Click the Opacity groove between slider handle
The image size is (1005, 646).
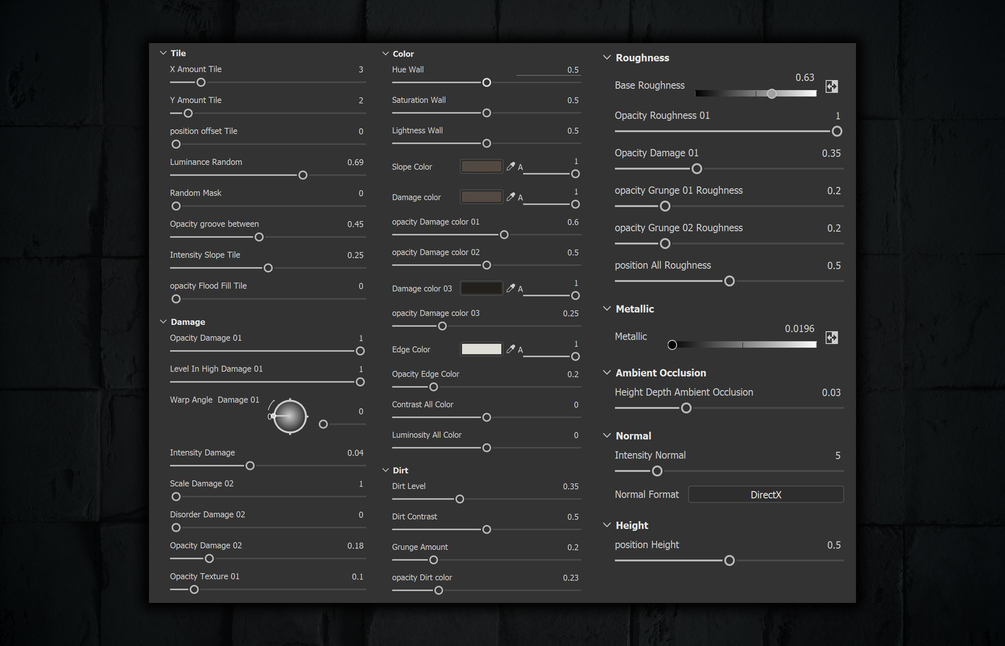pyautogui.click(x=259, y=237)
